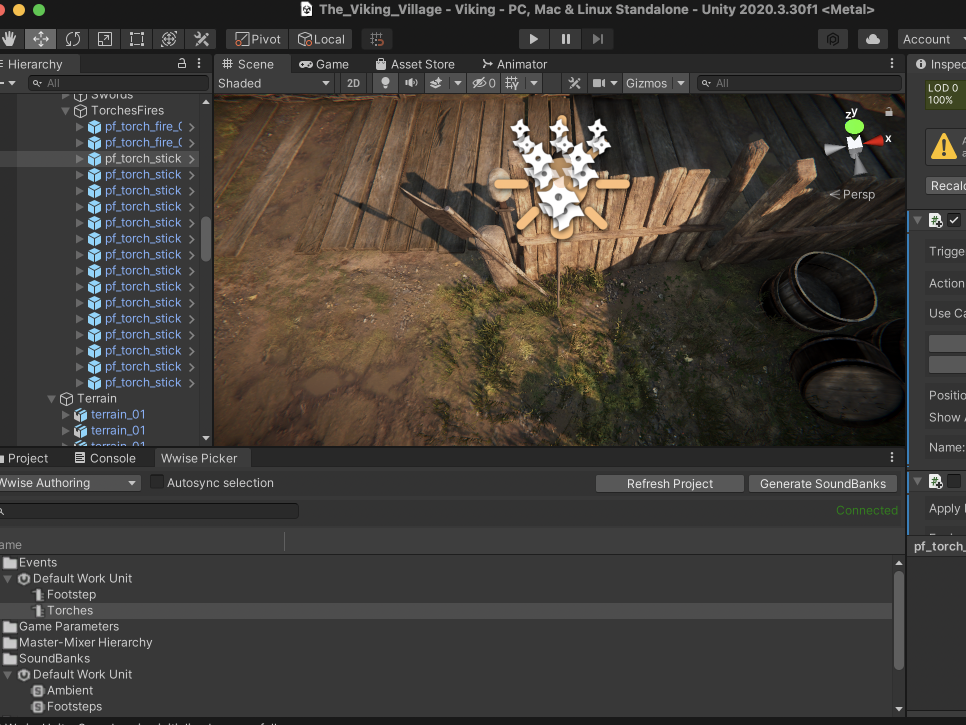966x725 pixels.
Task: Switch to the Console tab
Action: click(x=105, y=458)
